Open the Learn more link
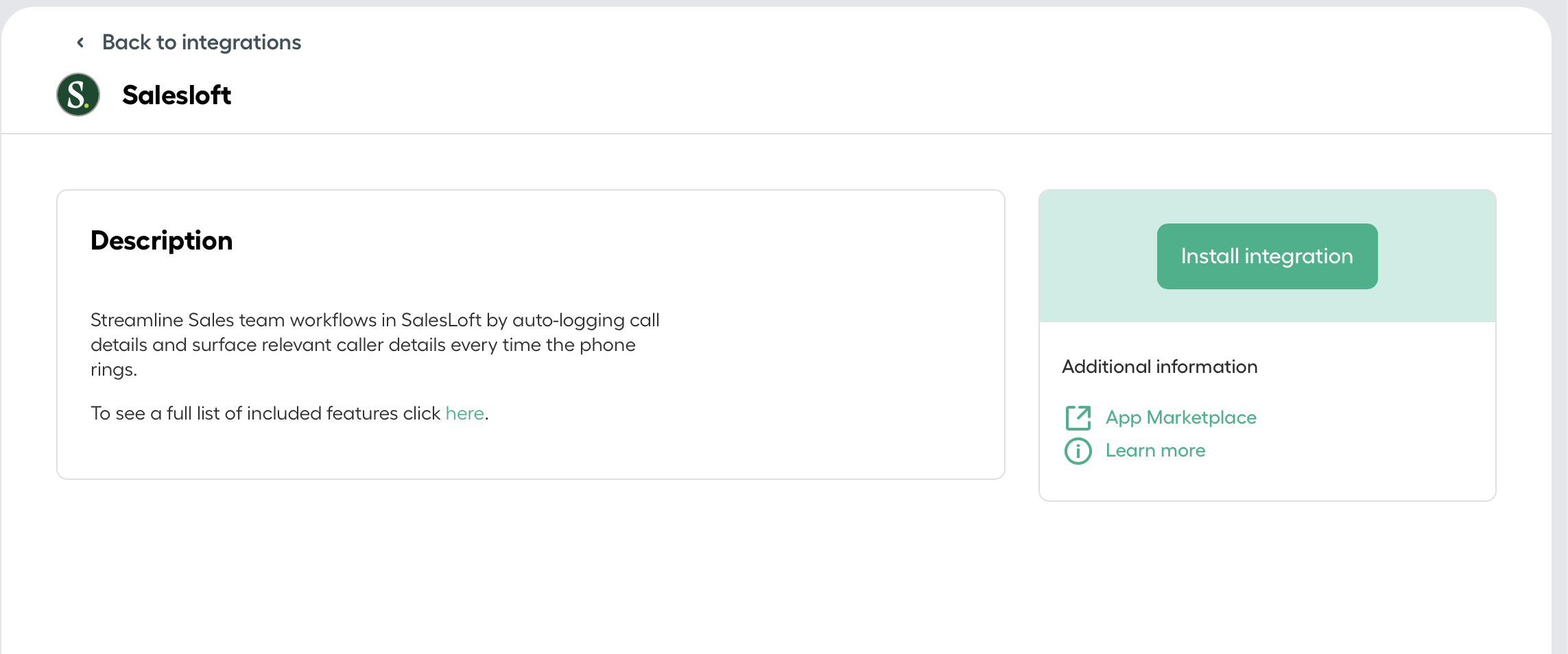 tap(1156, 450)
